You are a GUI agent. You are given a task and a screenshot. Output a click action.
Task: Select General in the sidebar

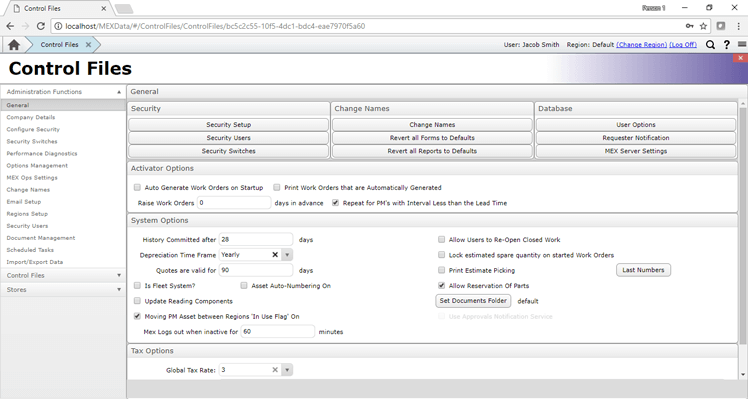(62, 105)
